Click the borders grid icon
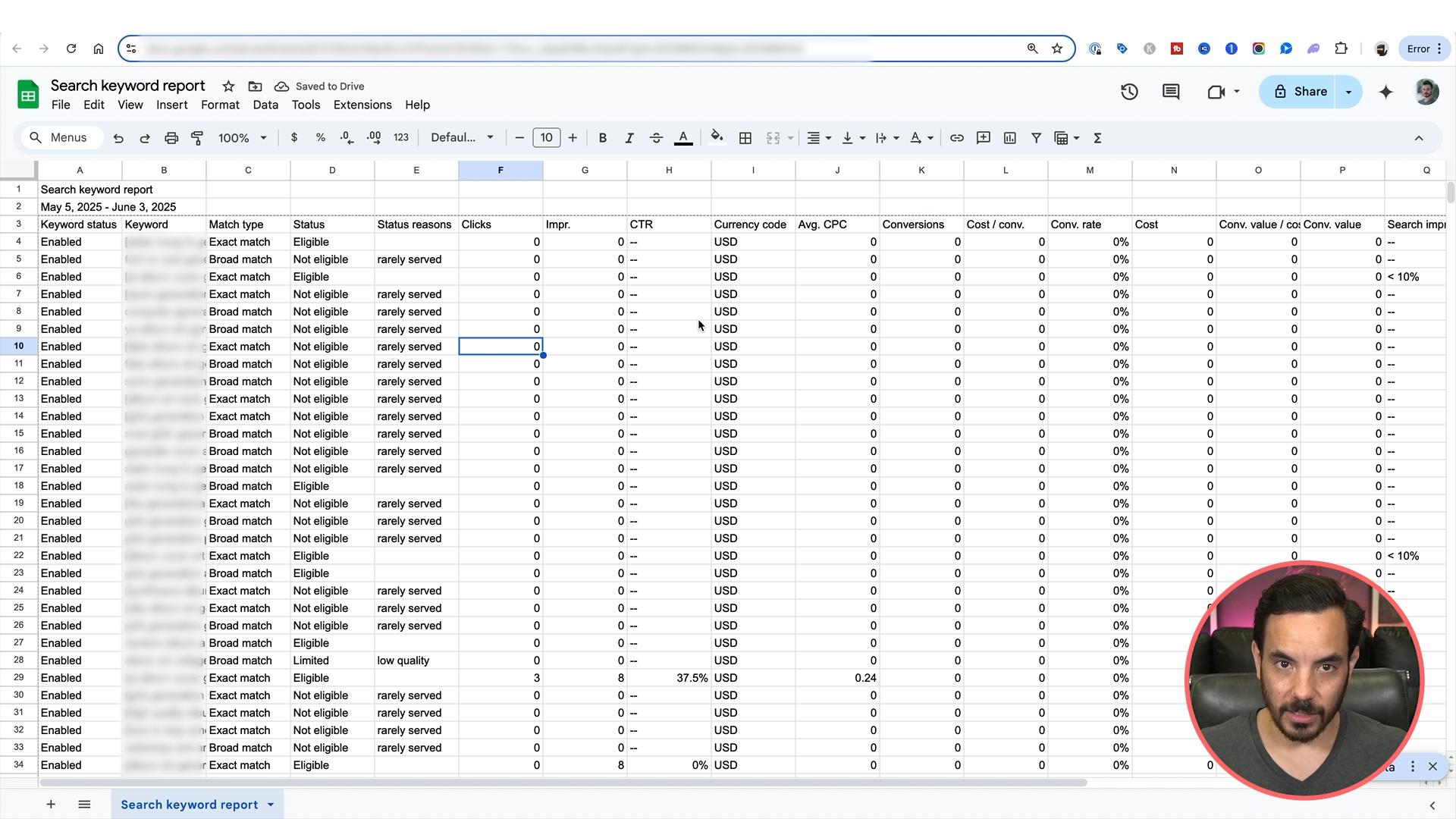This screenshot has width=1456, height=819. [745, 138]
